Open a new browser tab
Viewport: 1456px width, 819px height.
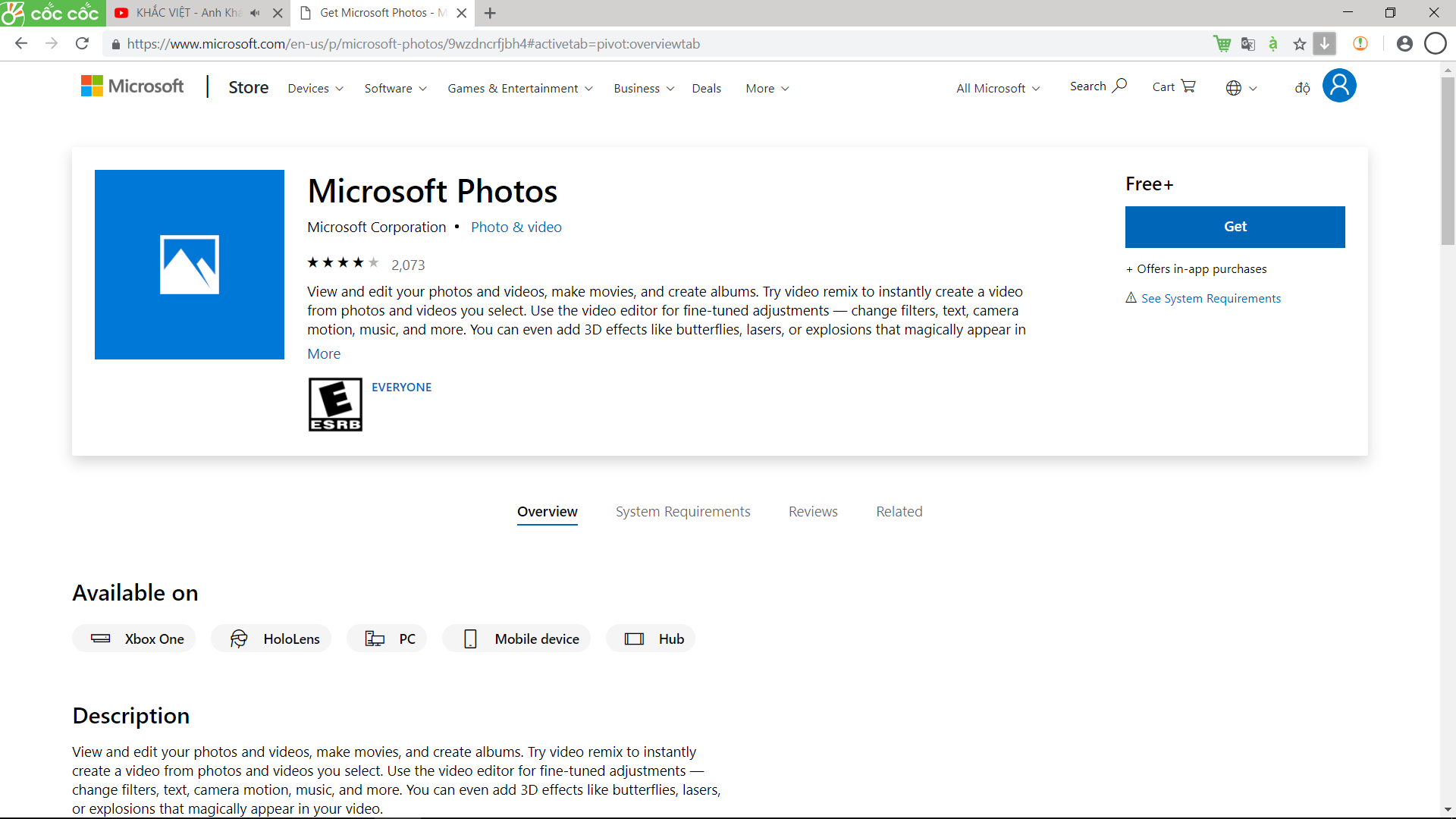point(490,13)
